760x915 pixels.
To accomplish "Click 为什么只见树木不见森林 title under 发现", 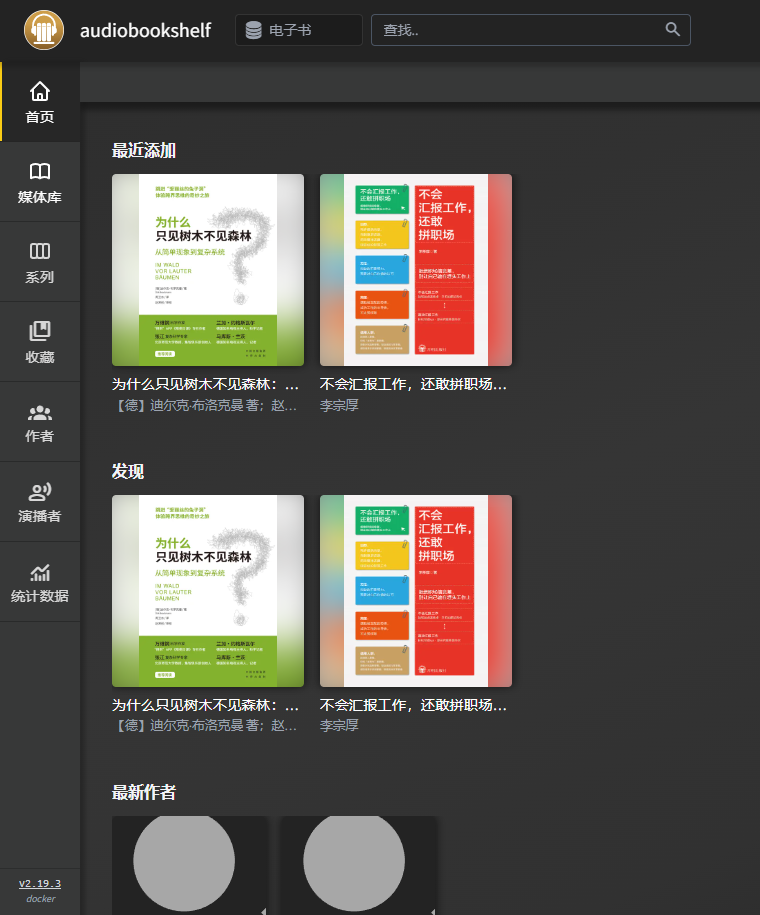I will pyautogui.click(x=205, y=706).
